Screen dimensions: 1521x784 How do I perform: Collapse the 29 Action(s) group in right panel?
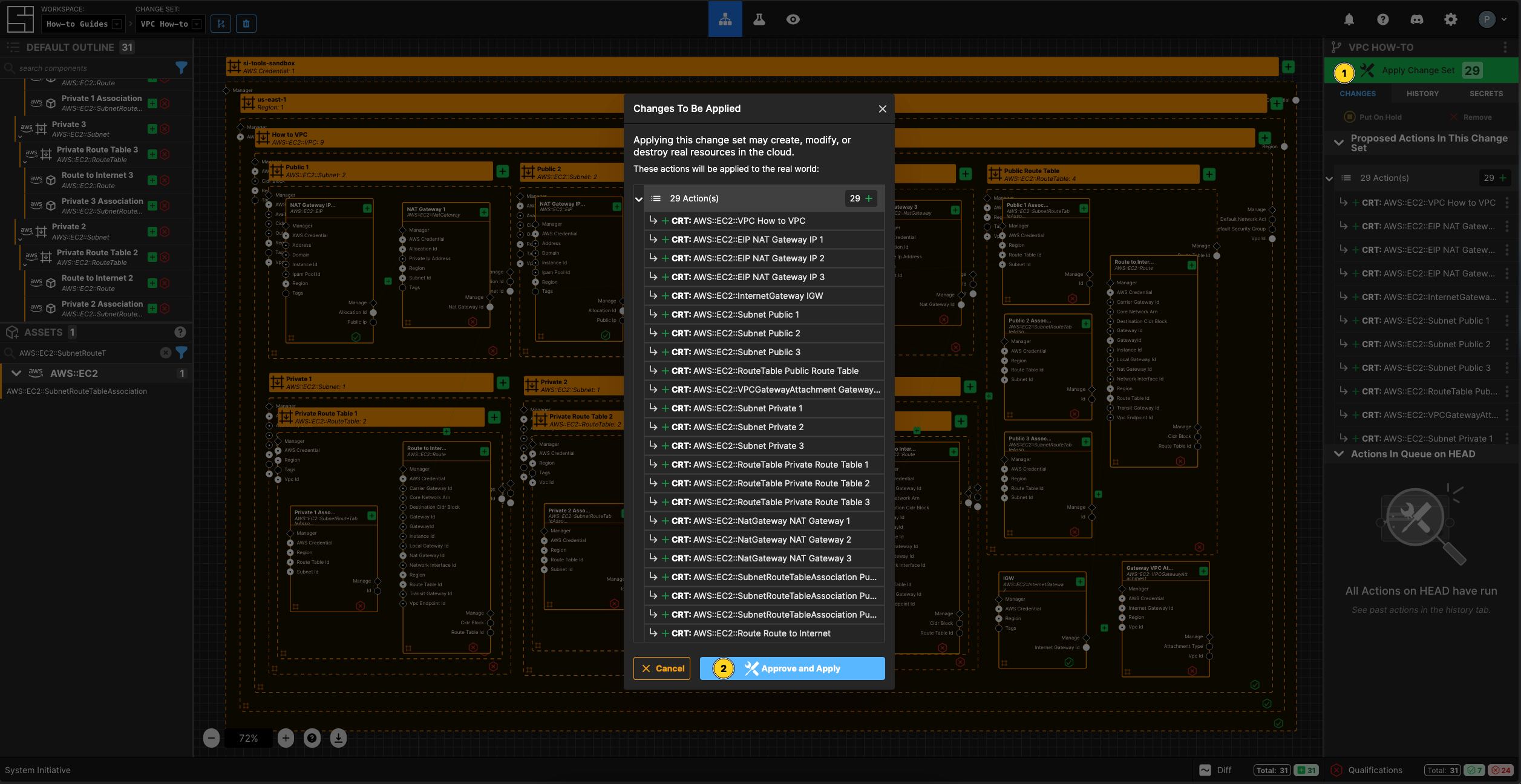(x=1329, y=178)
